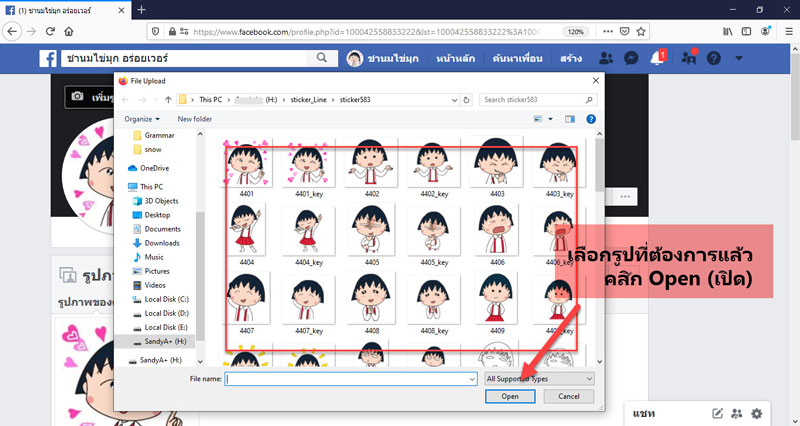The width and height of the screenshot is (800, 426).
Task: Open File name dropdown arrow
Action: [472, 379]
